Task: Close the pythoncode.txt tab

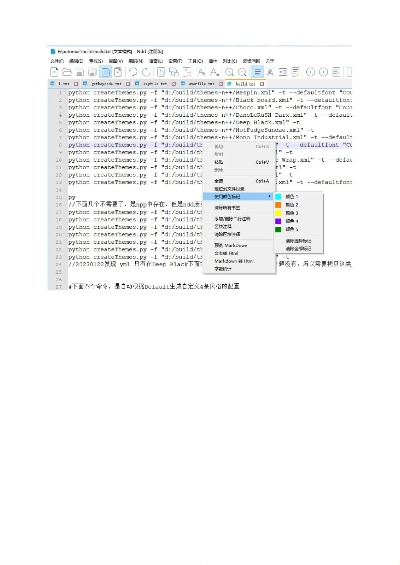Action: point(128,84)
